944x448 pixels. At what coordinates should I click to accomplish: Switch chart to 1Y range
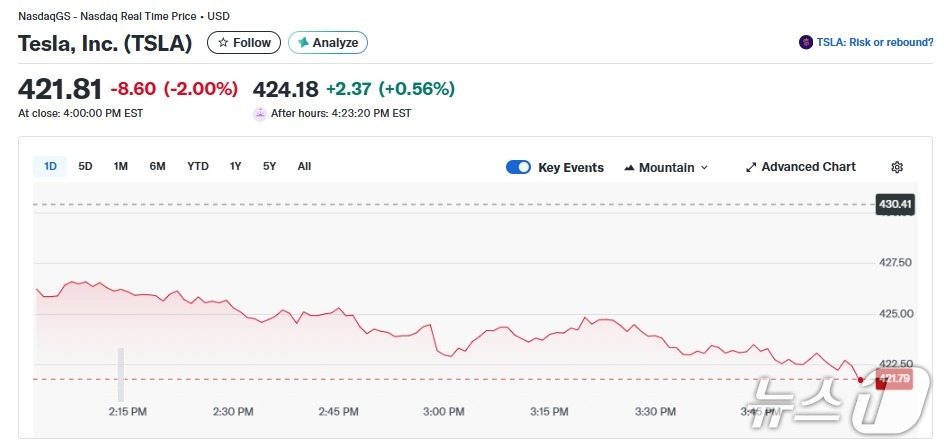coord(235,166)
